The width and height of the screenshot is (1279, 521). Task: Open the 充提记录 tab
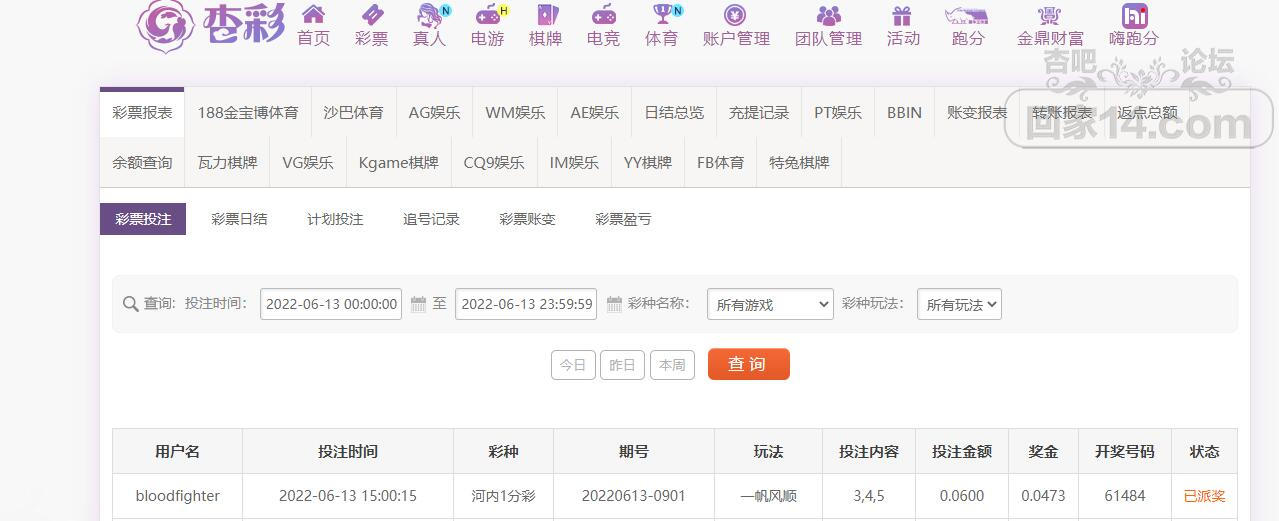pos(759,113)
